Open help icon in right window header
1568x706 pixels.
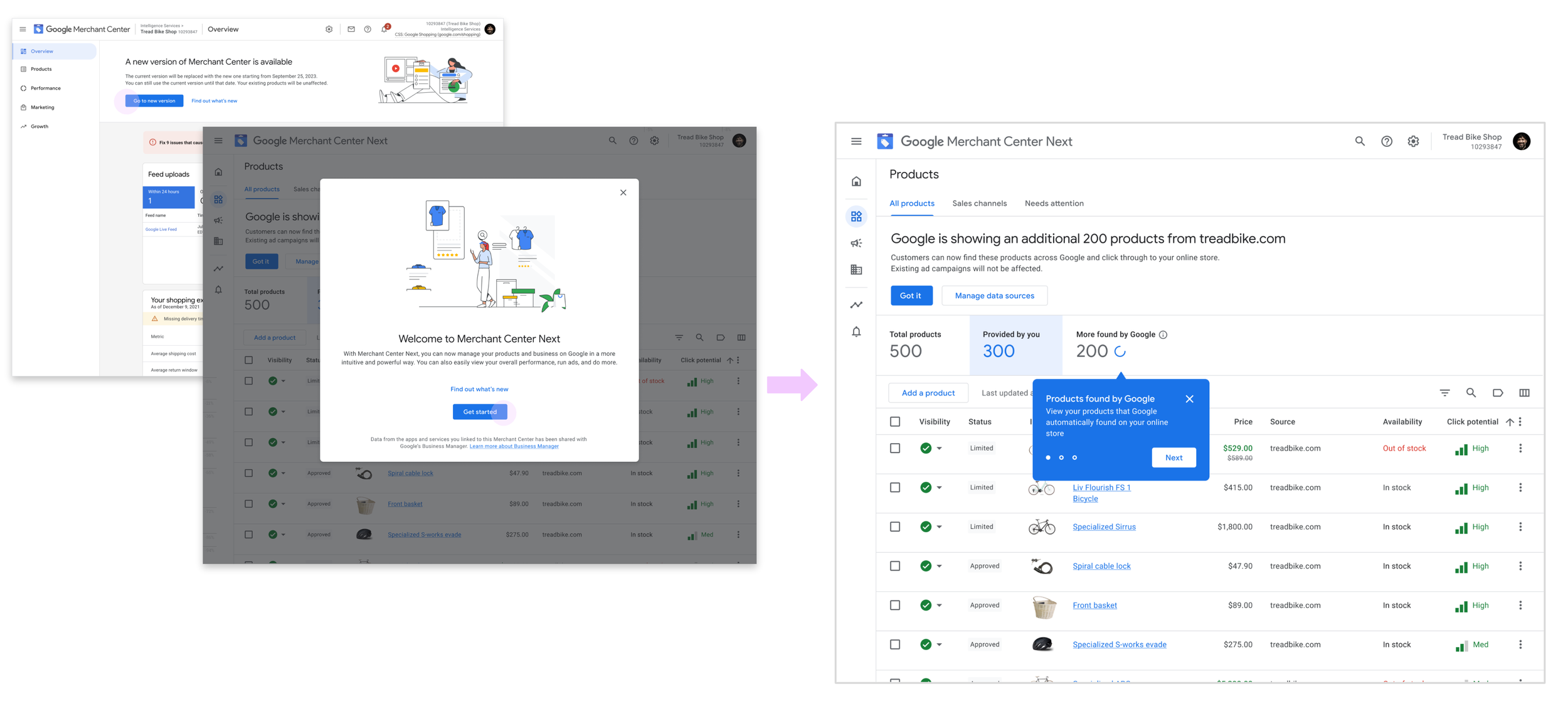[x=1387, y=142]
